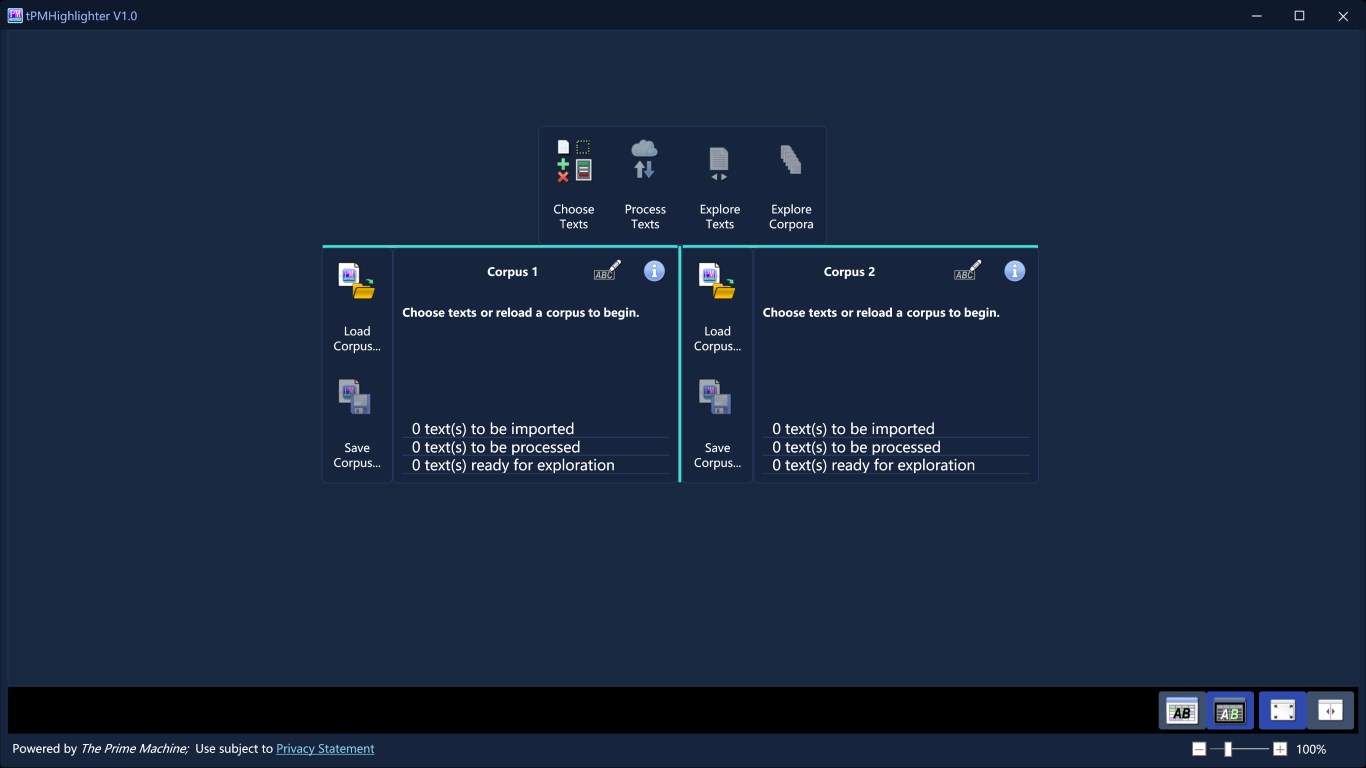Load a corpus into Corpus 2
The image size is (1366, 768).
(717, 307)
